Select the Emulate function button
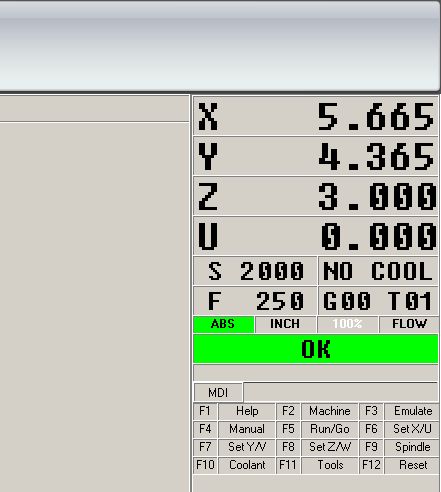Image resolution: width=441 pixels, height=492 pixels. 412,411
